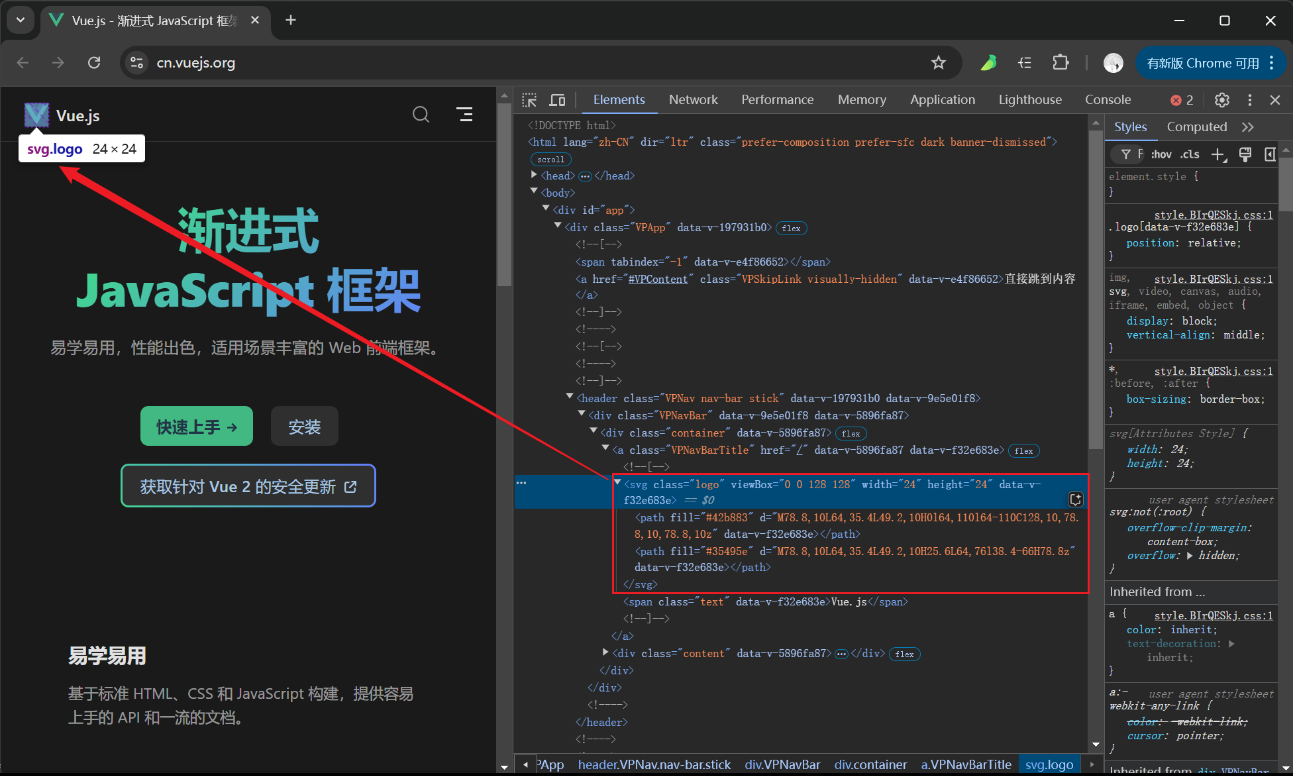Collapse the header VPNav node
Screen dimensions: 1293x776
pos(570,398)
